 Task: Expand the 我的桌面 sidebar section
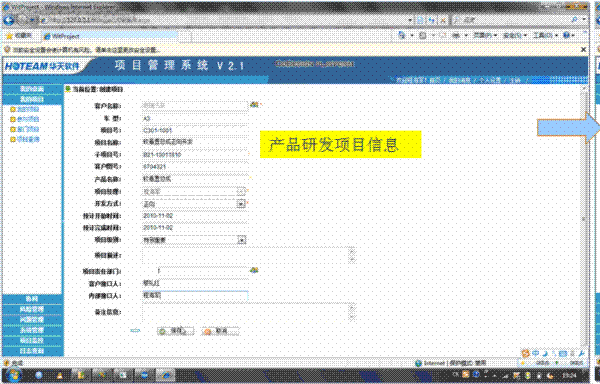tap(32, 89)
